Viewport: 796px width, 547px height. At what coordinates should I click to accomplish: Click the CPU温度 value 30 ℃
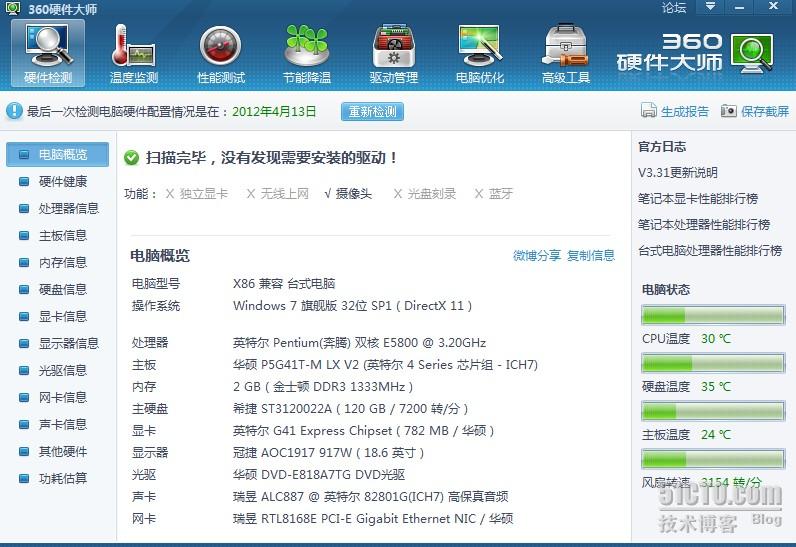716,338
